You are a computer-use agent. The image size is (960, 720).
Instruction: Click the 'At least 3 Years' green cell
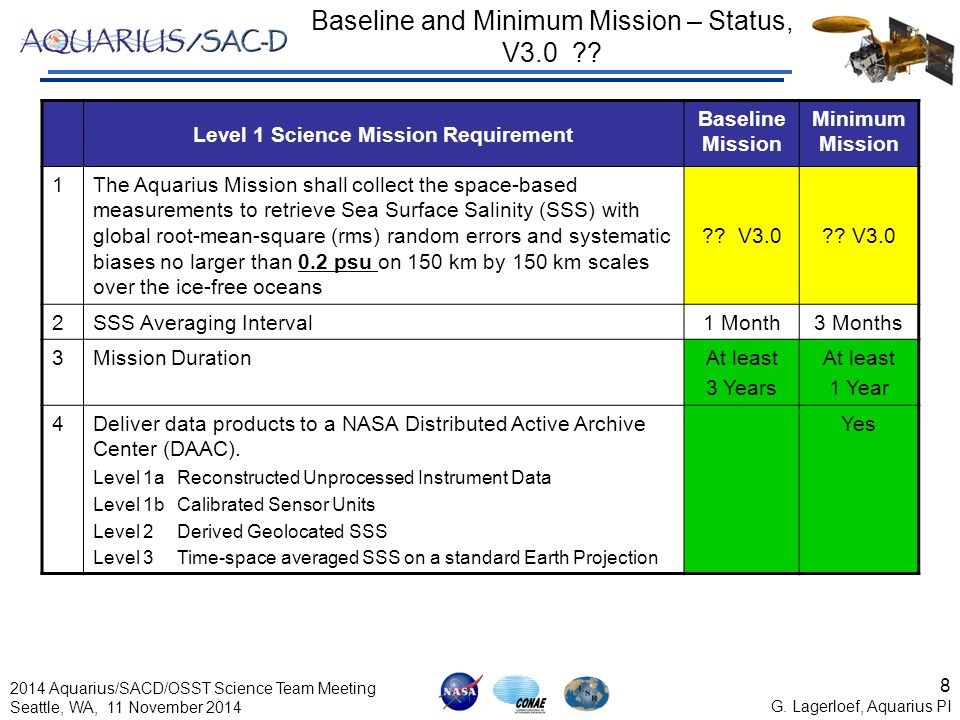point(741,372)
